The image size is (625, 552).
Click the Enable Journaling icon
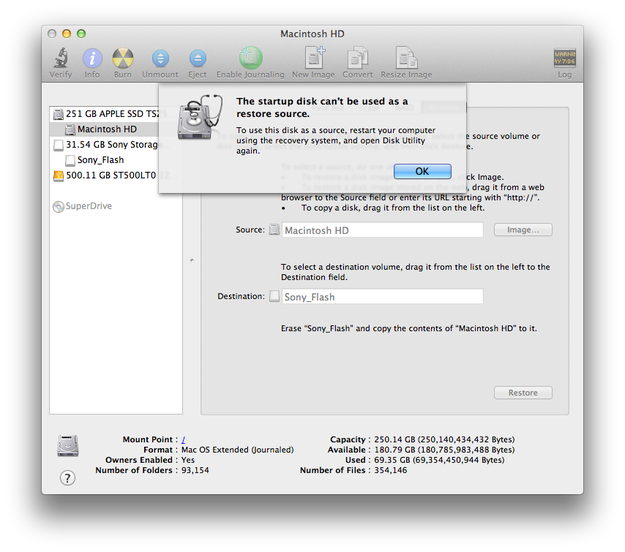pyautogui.click(x=250, y=58)
